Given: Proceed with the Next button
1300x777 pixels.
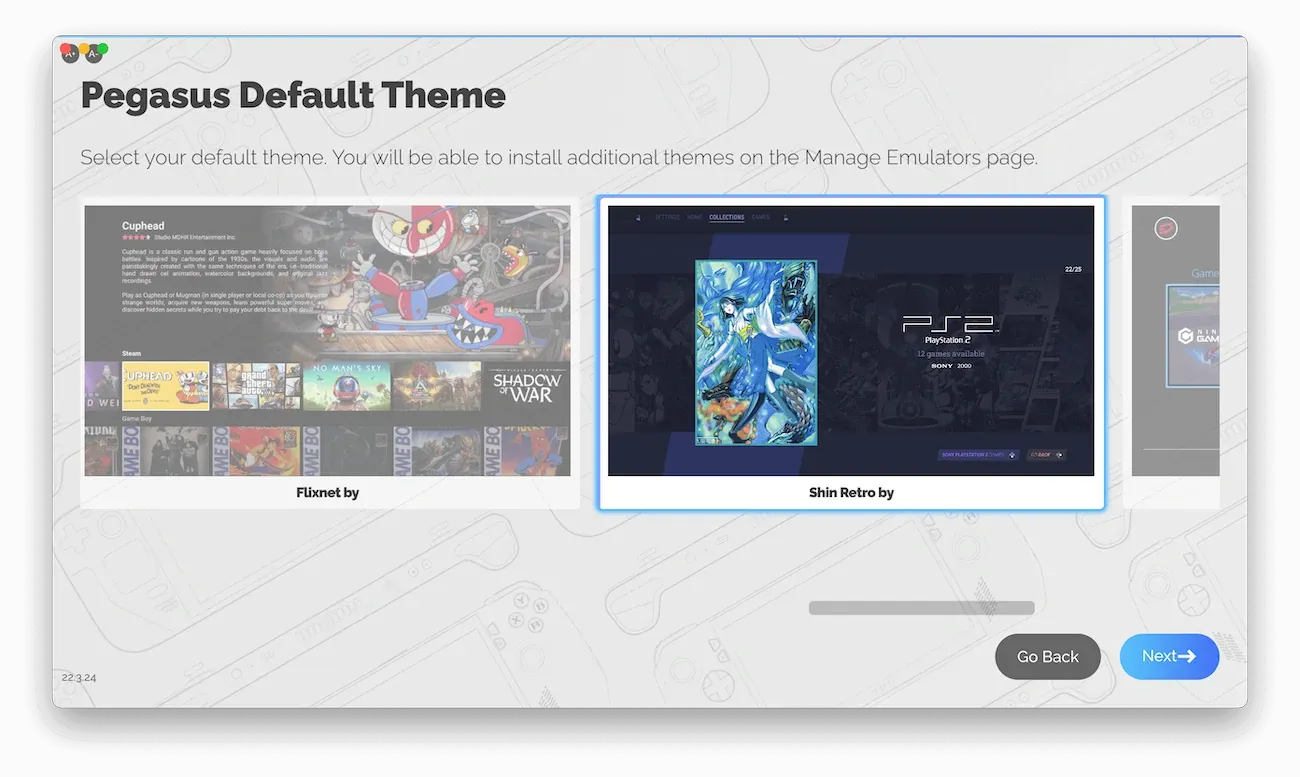Looking at the screenshot, I should coord(1169,657).
